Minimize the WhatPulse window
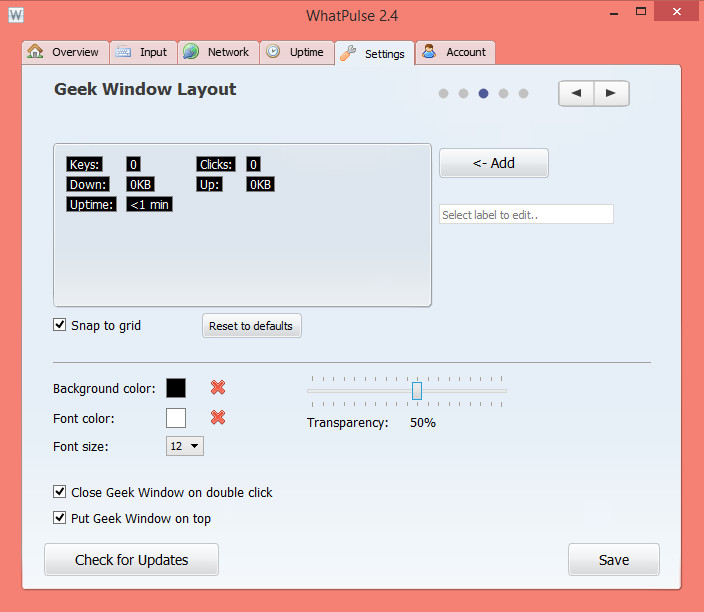This screenshot has height=612, width=704. coord(614,13)
